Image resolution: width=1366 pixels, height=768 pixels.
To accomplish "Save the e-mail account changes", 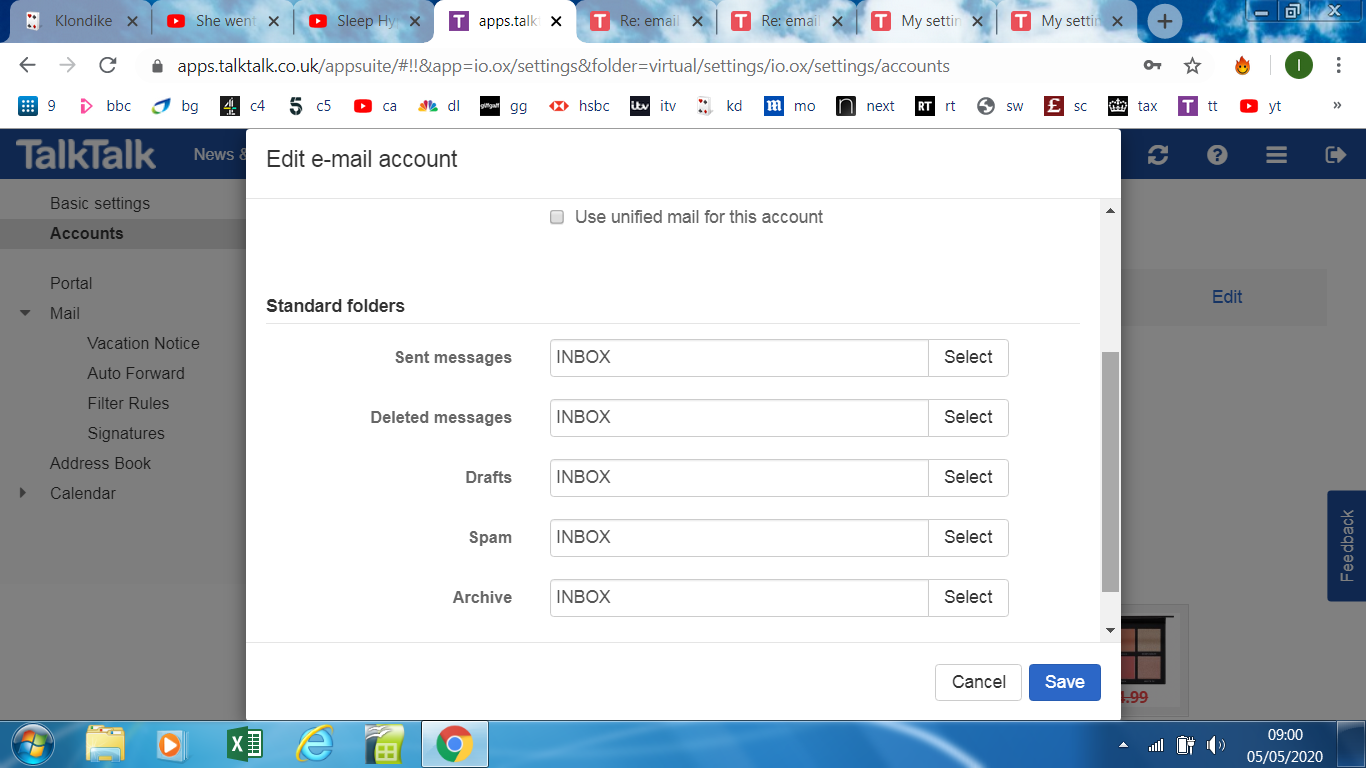I will (x=1064, y=682).
